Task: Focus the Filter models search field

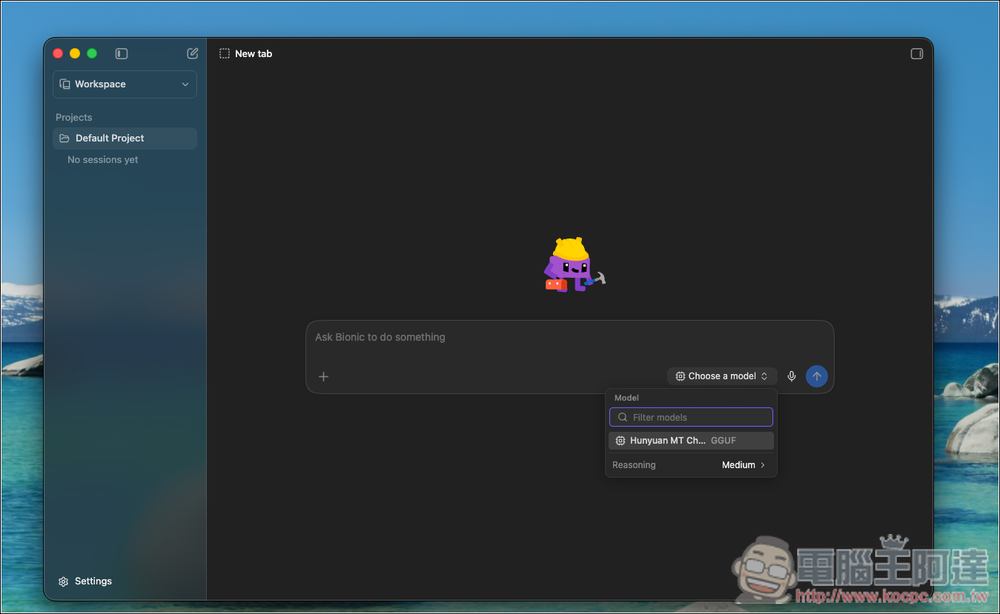Action: [x=691, y=417]
